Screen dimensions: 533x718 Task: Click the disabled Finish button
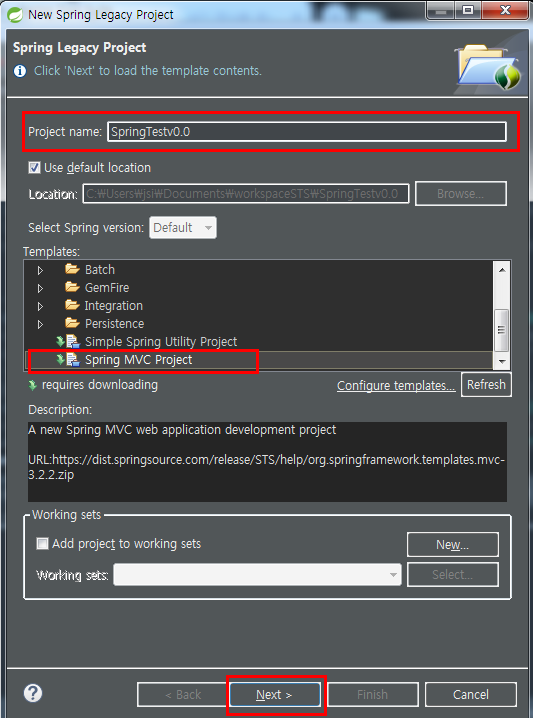click(373, 695)
